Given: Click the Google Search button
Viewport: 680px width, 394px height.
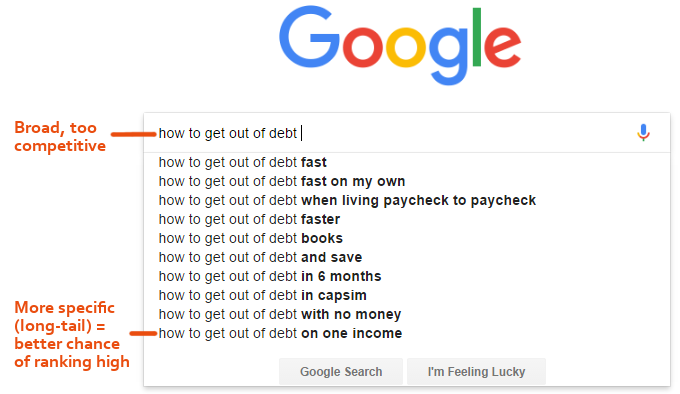Looking at the screenshot, I should [341, 371].
